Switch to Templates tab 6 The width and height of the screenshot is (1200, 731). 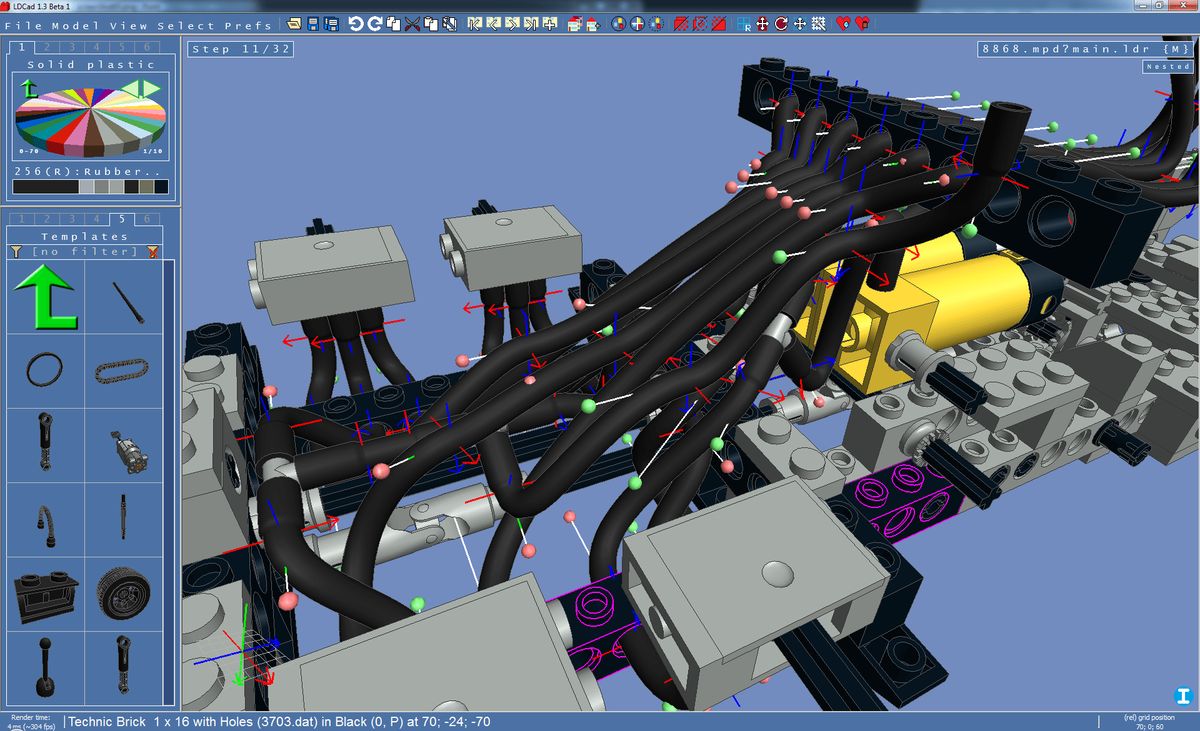[148, 217]
